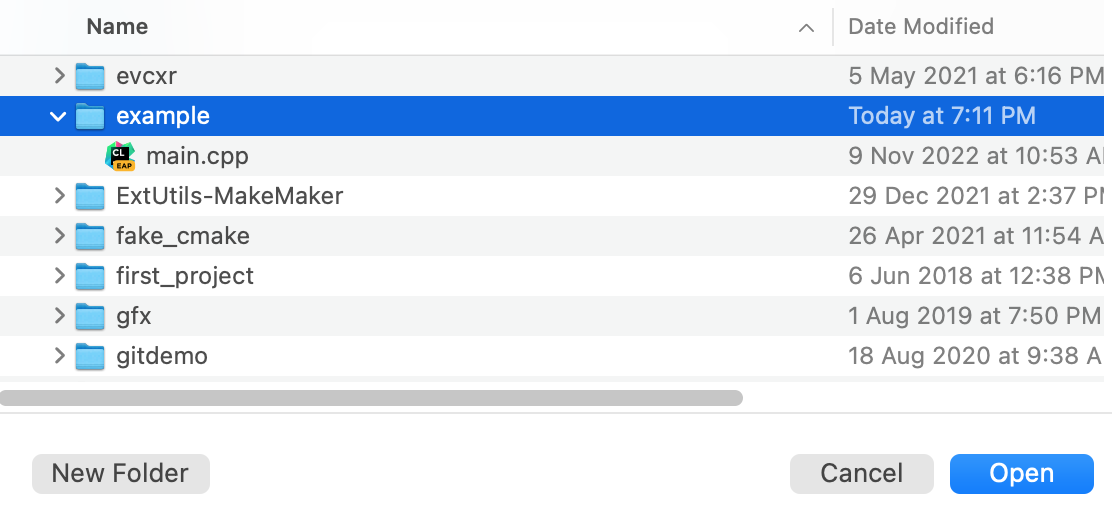This screenshot has height=514, width=1112.
Task: Click the gitdemo folder icon
Action: (x=90, y=356)
